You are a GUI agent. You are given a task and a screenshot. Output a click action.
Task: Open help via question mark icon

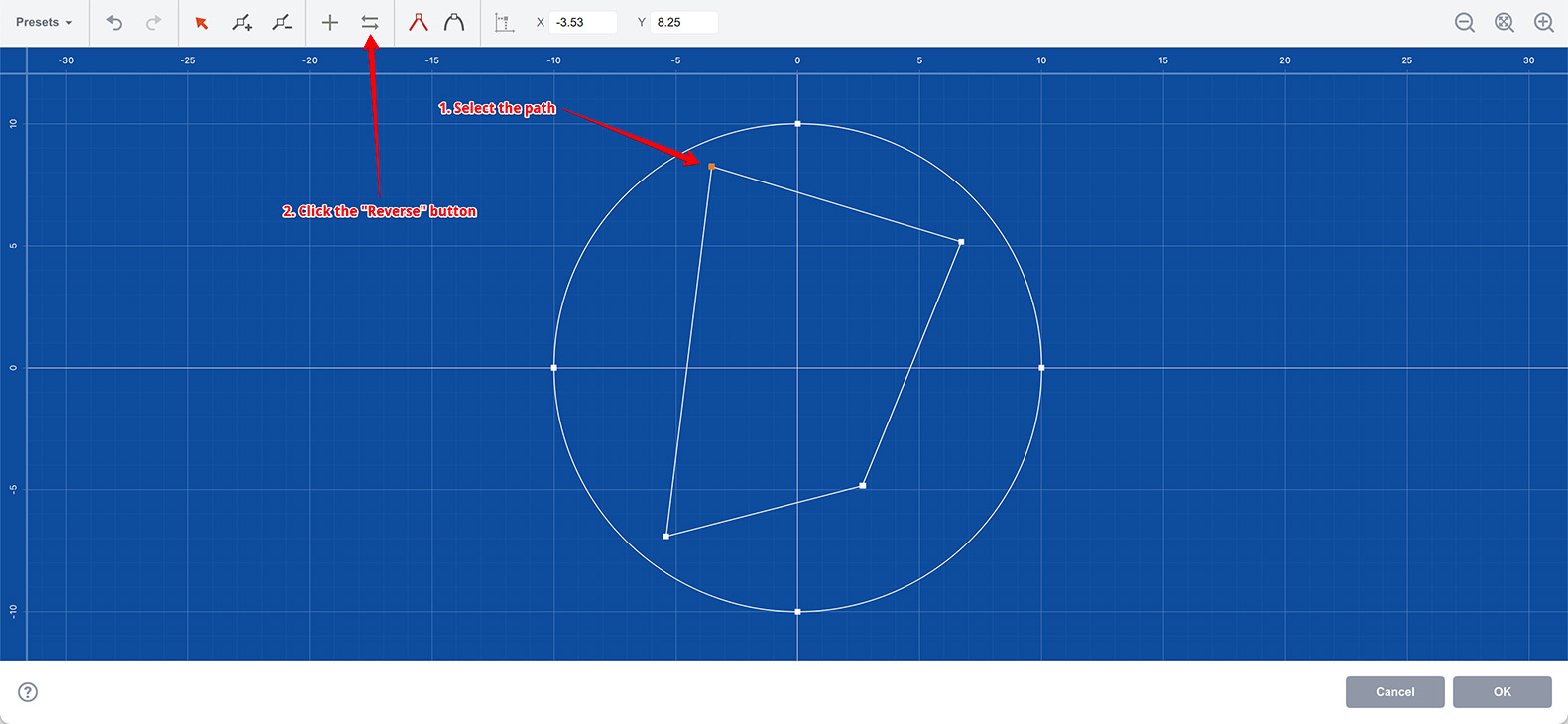(x=28, y=692)
